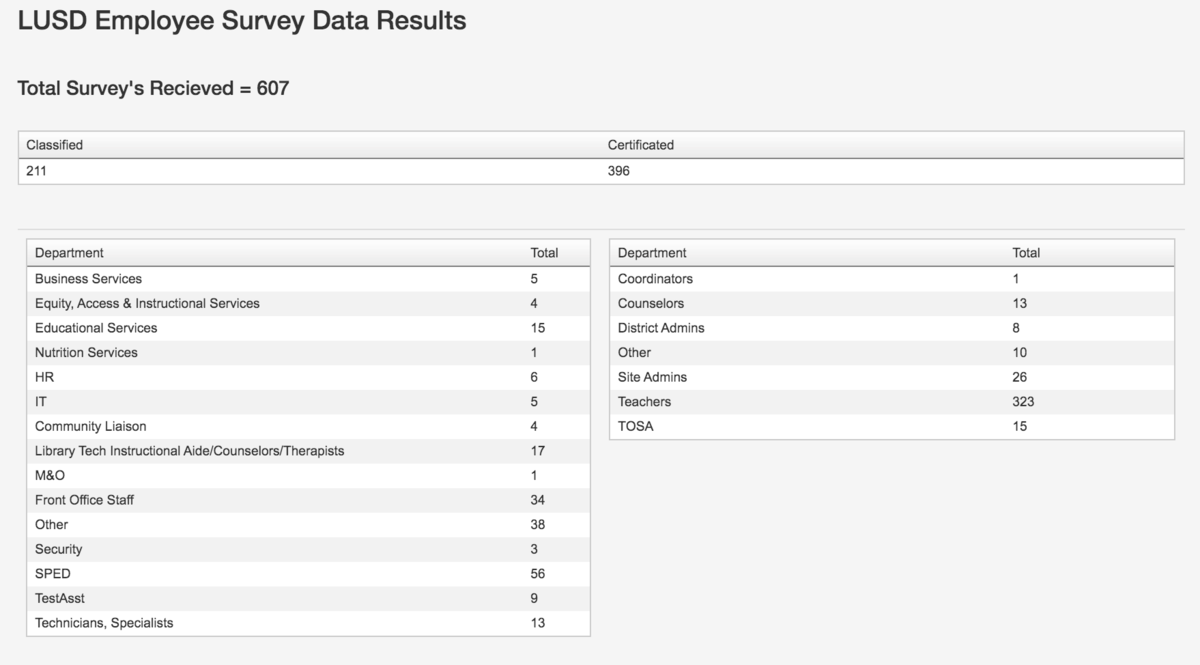Click the Nutrition Services row label
Image resolution: width=1200 pixels, height=665 pixels.
(86, 352)
